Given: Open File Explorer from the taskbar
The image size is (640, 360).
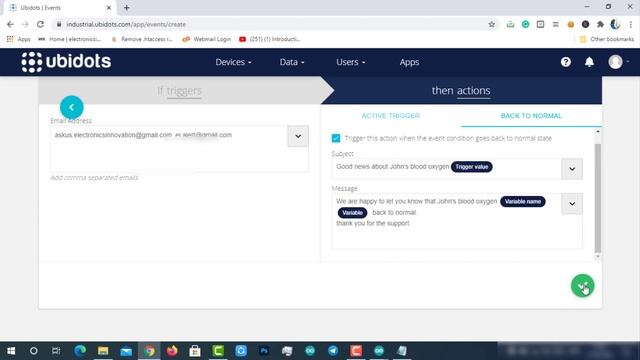Looking at the screenshot, I should point(103,351).
